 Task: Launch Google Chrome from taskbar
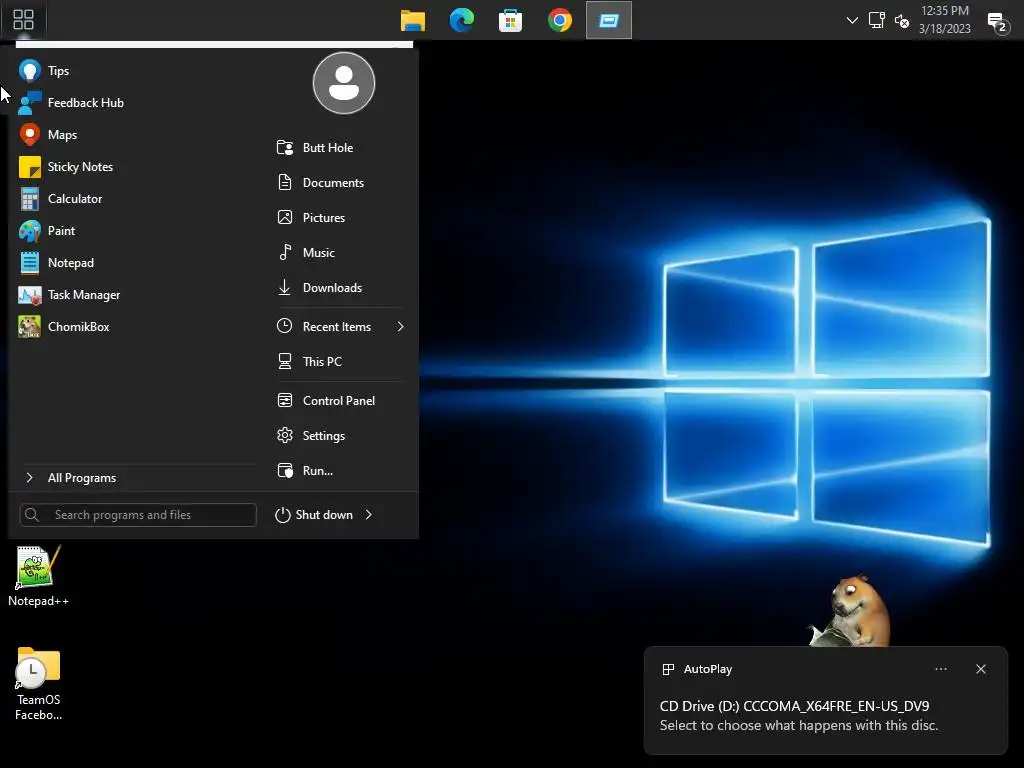pyautogui.click(x=560, y=20)
